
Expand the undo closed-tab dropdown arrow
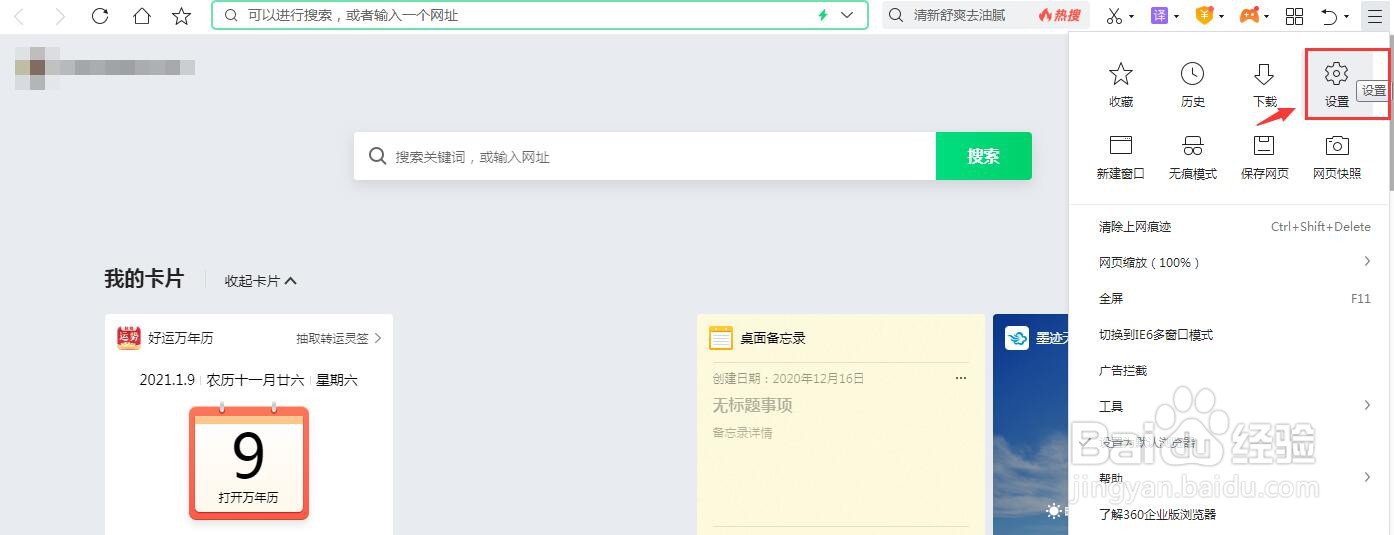[x=1347, y=17]
